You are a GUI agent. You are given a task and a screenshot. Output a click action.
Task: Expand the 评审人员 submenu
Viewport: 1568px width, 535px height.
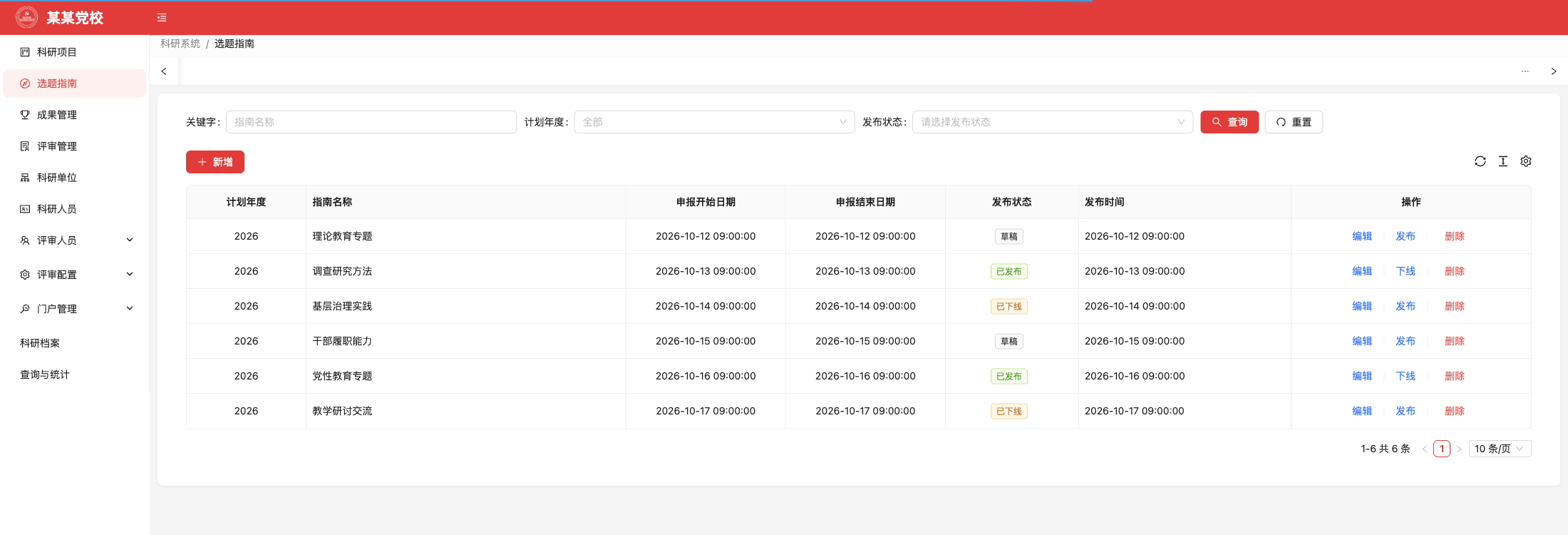coord(130,240)
